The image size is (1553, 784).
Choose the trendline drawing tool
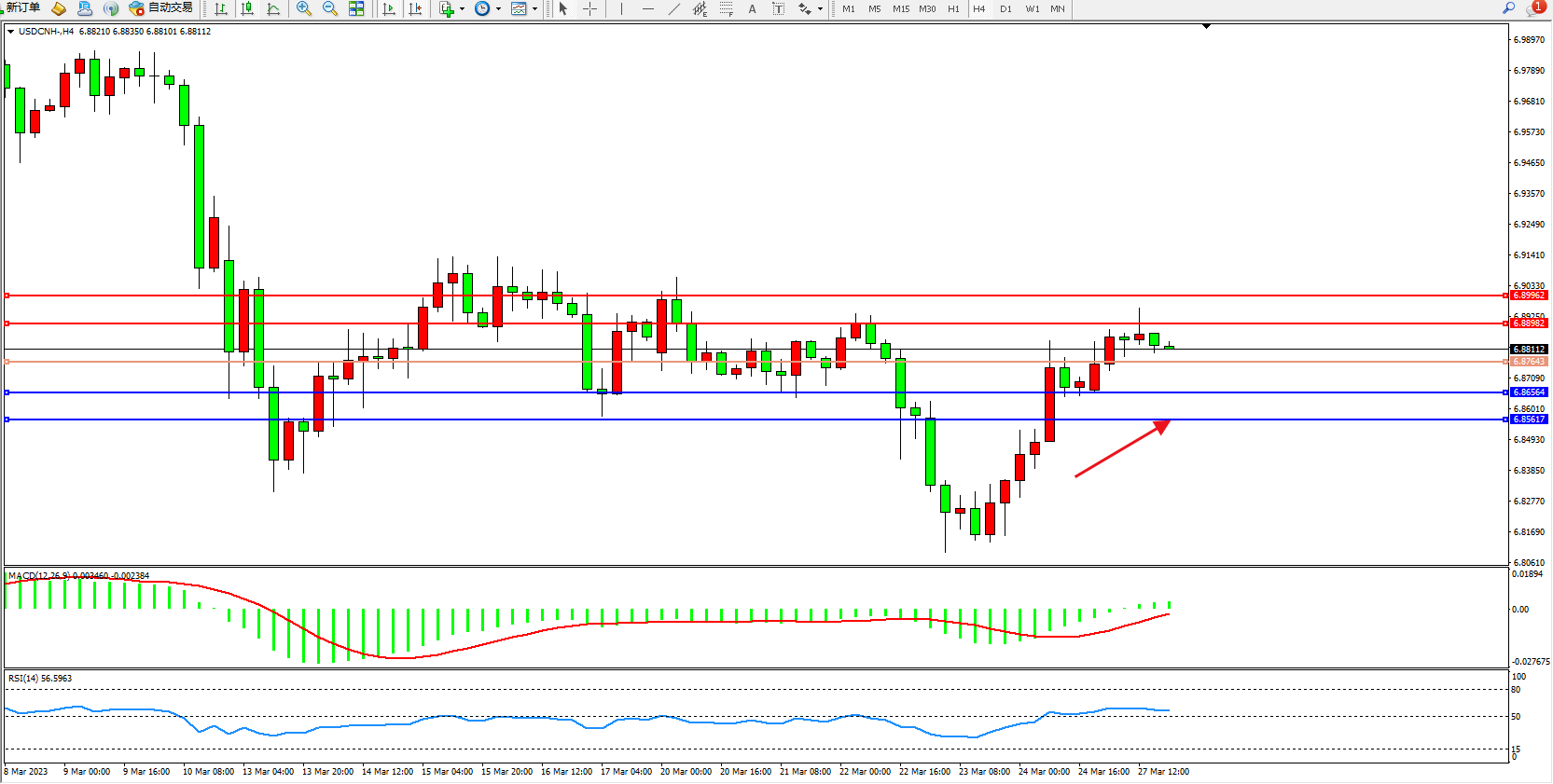click(674, 8)
